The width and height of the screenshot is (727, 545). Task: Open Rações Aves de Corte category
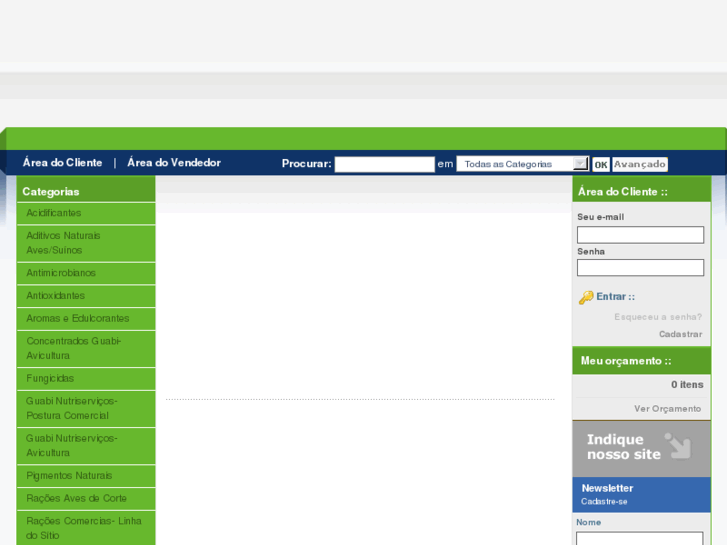(86, 499)
